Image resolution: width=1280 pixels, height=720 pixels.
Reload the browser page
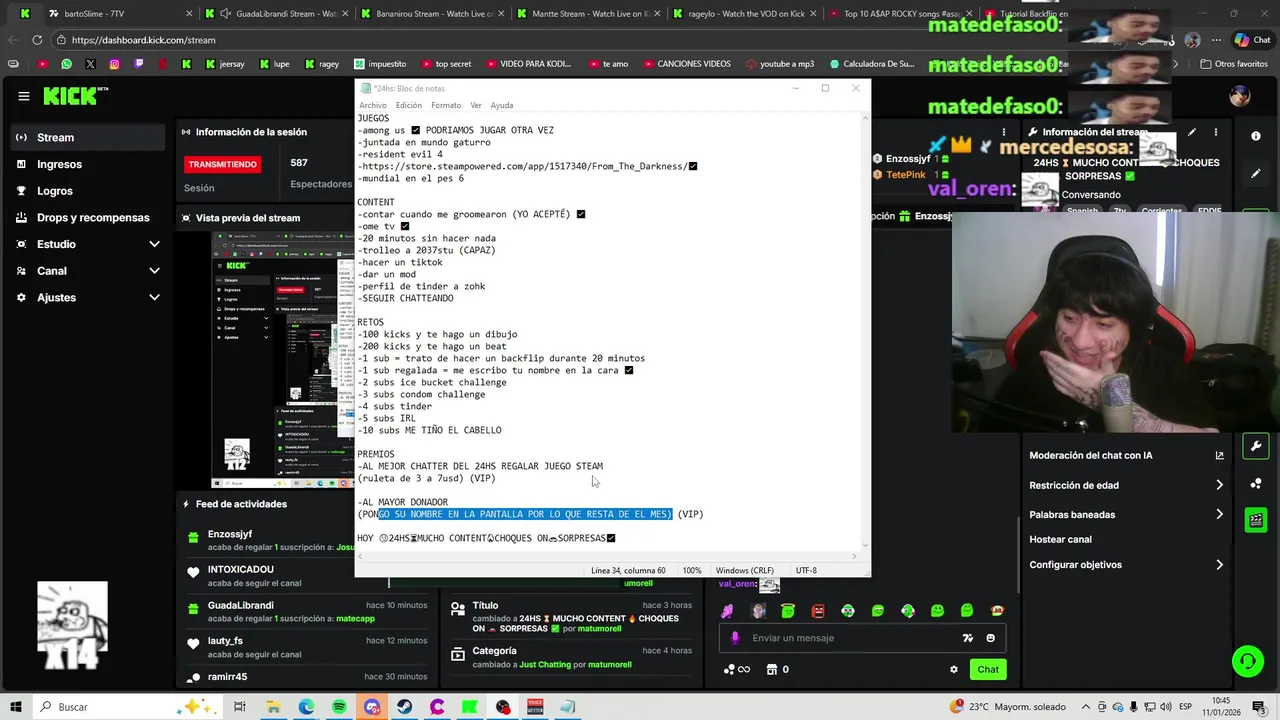point(37,40)
